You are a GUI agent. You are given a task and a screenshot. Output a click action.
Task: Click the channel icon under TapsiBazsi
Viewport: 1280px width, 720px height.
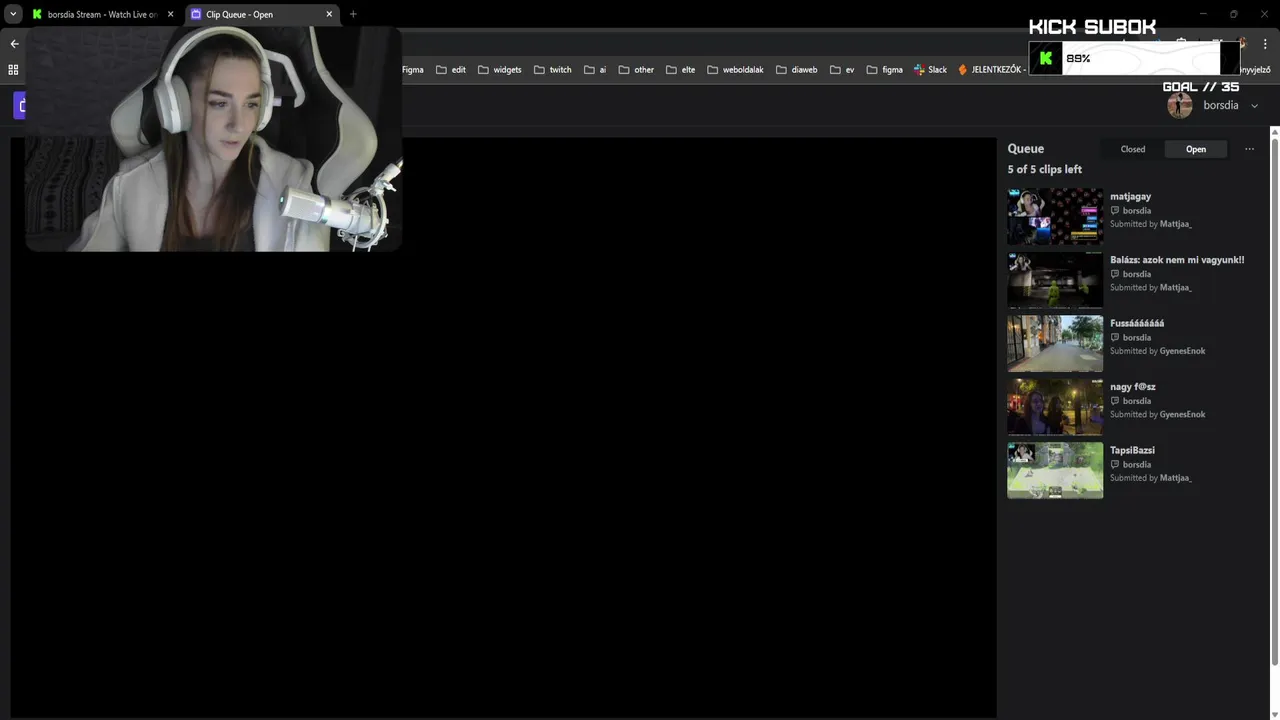pyautogui.click(x=1115, y=465)
